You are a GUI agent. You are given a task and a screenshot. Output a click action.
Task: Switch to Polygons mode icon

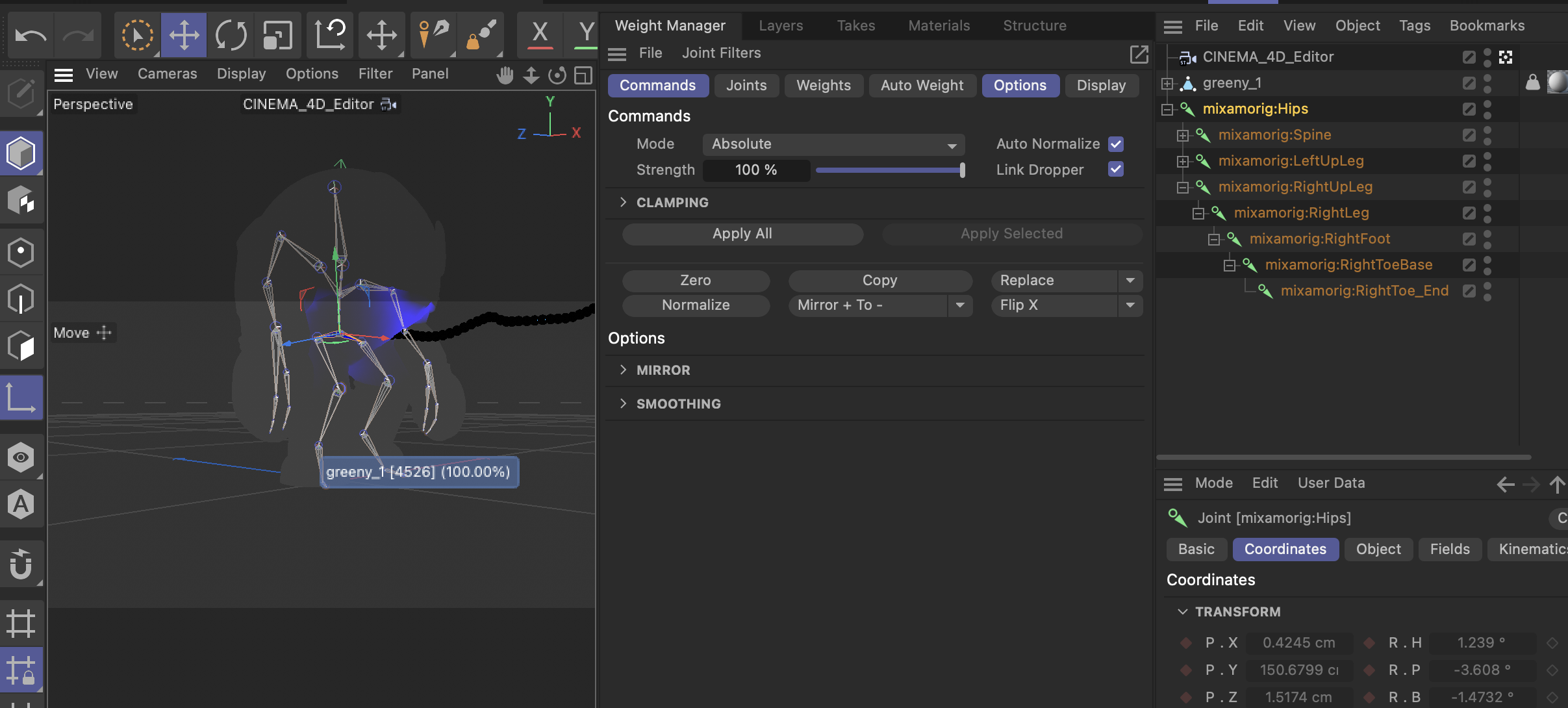[x=21, y=346]
